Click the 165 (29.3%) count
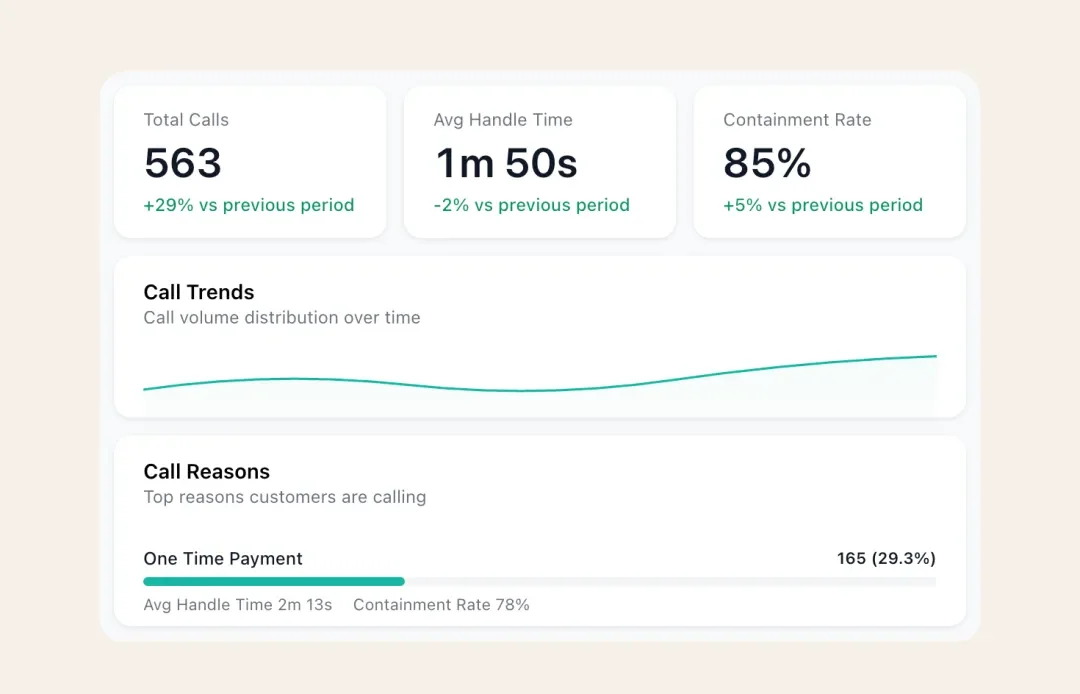The height and width of the screenshot is (694, 1080). [886, 559]
